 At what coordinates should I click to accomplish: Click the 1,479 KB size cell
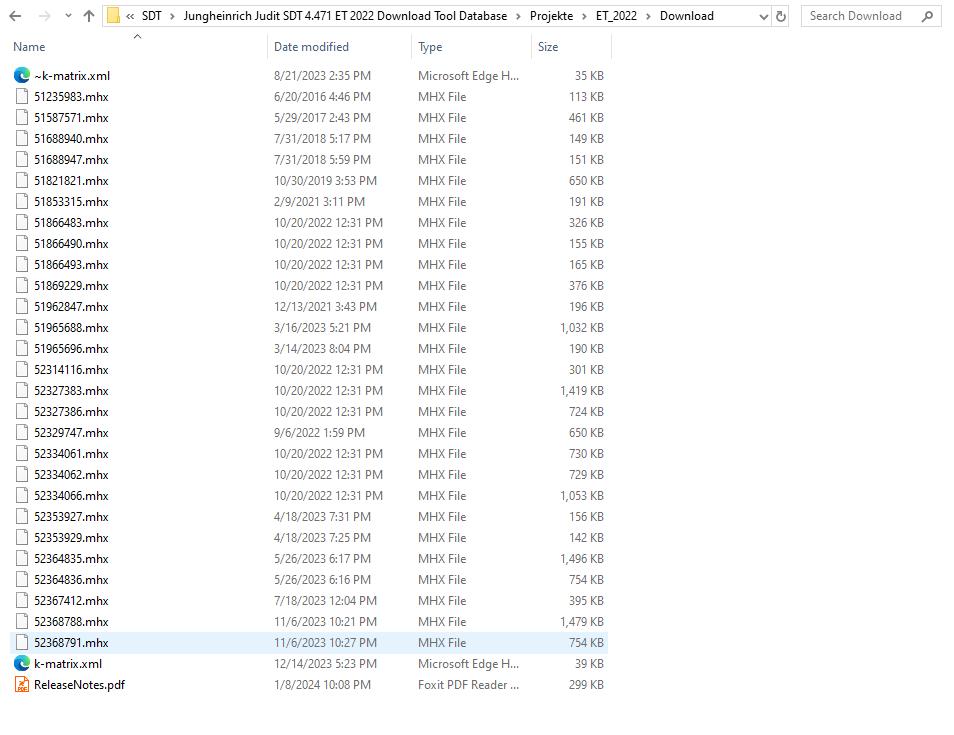(582, 622)
